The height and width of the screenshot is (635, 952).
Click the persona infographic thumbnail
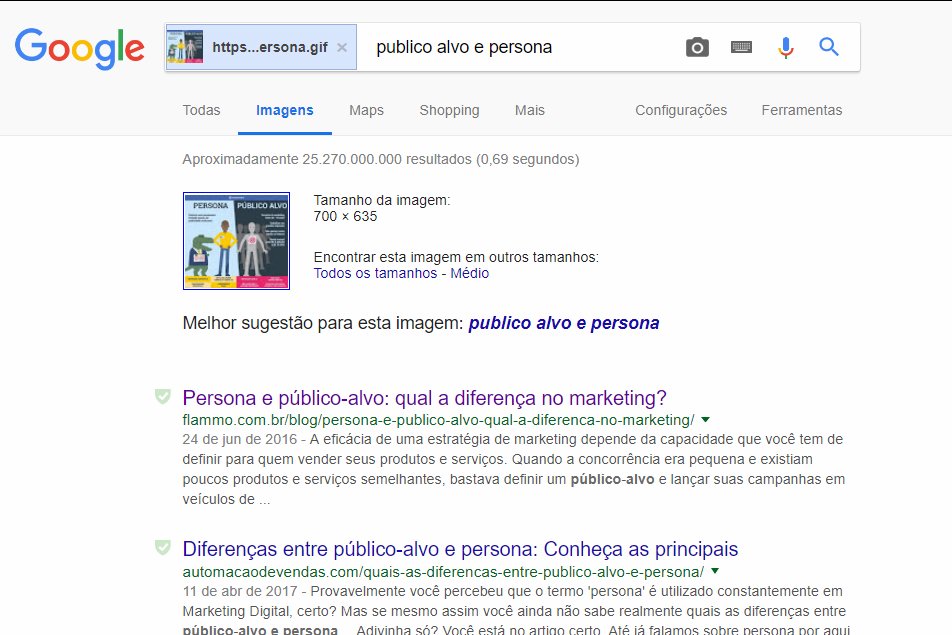[x=236, y=241]
